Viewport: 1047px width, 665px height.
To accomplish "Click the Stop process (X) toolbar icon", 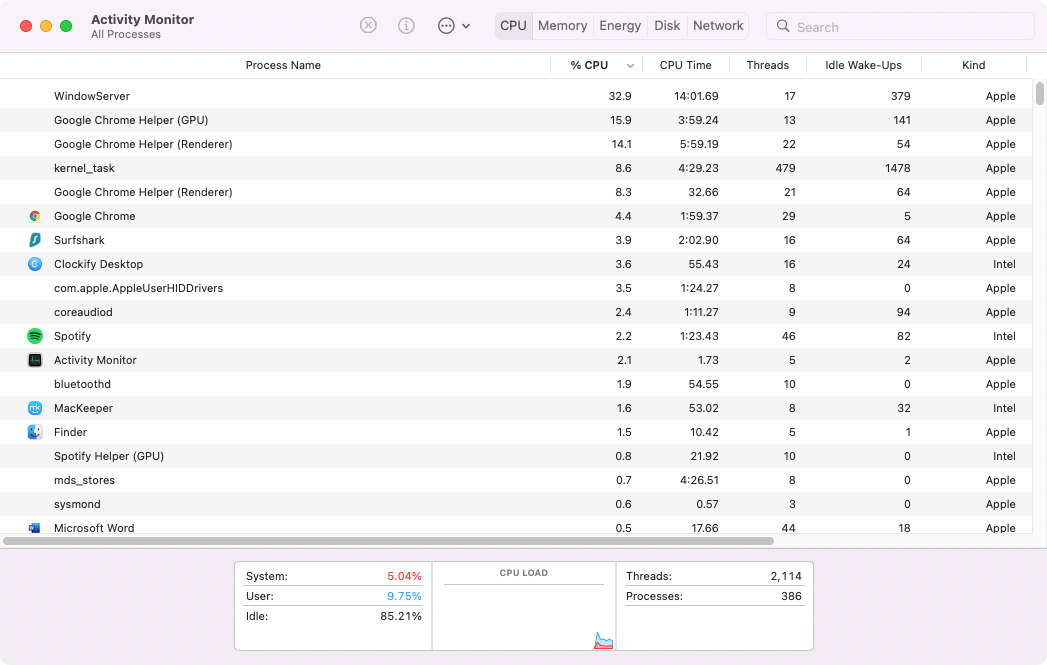I will click(x=368, y=25).
